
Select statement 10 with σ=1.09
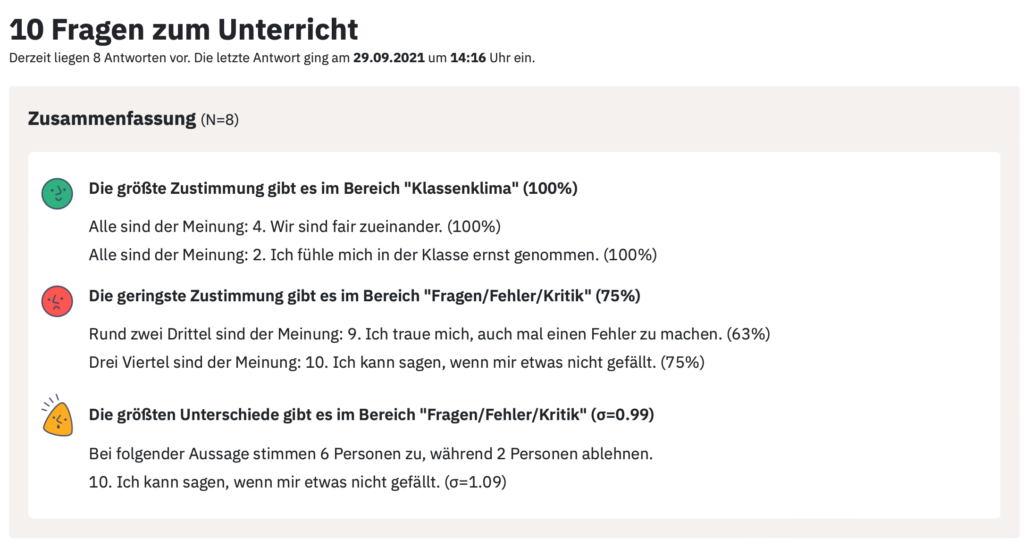pos(298,482)
